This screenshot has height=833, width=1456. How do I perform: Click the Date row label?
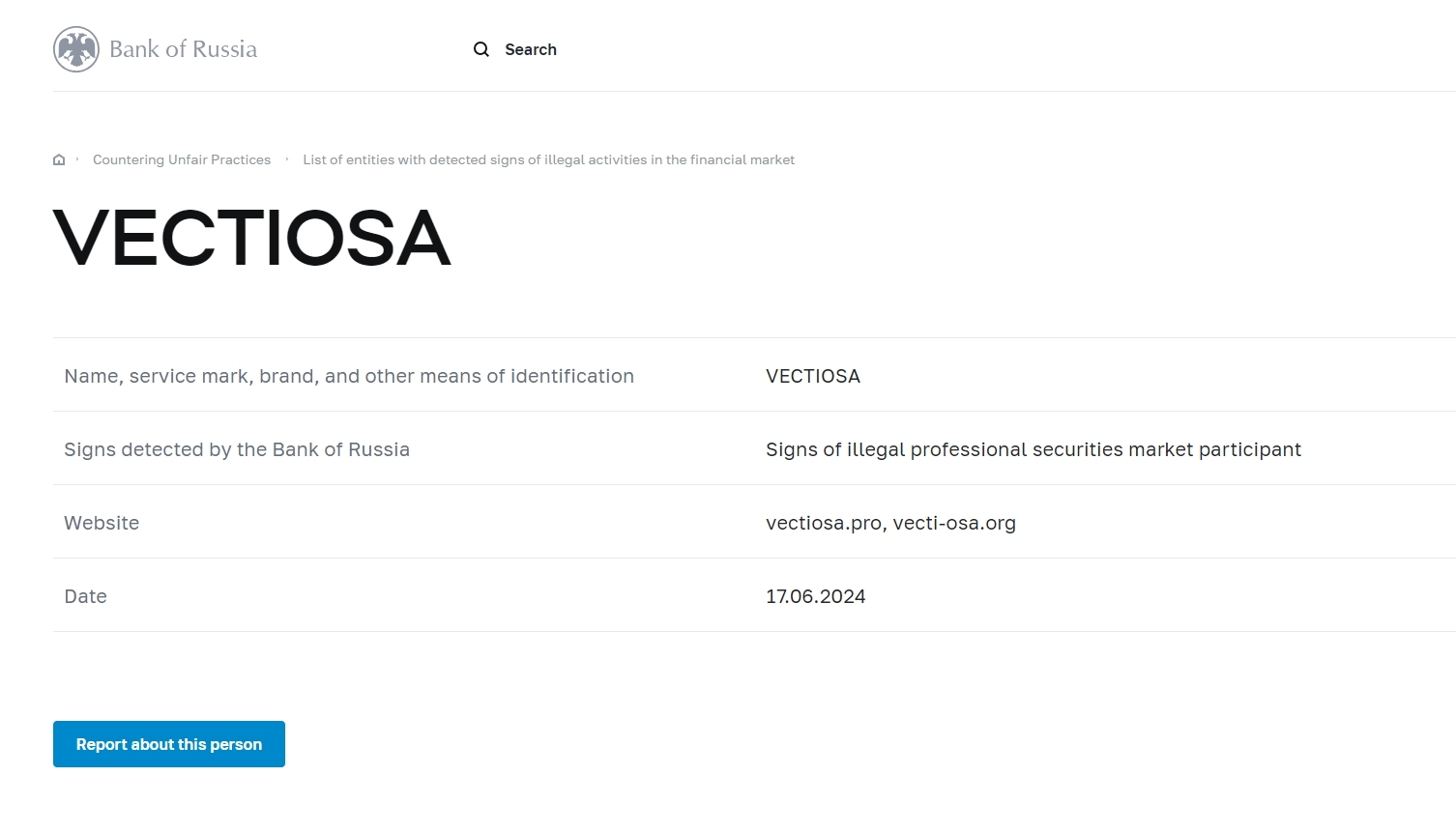pos(85,596)
